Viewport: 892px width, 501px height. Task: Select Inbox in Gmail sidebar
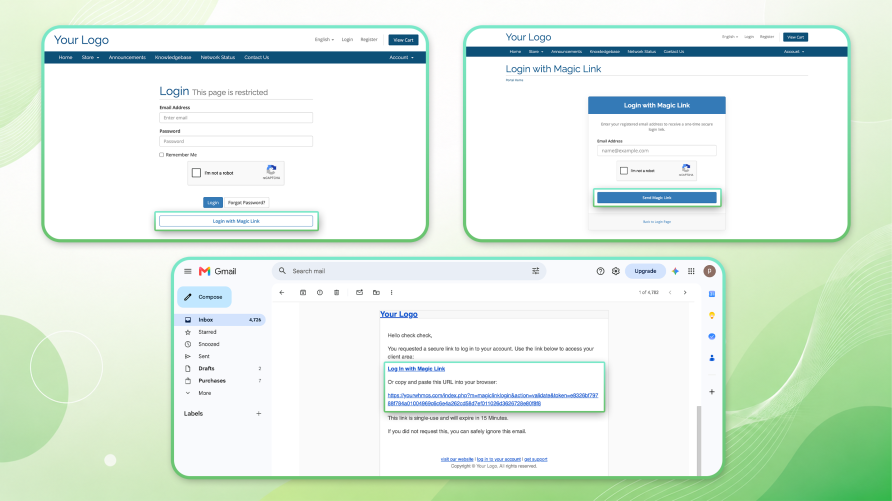tap(221, 320)
